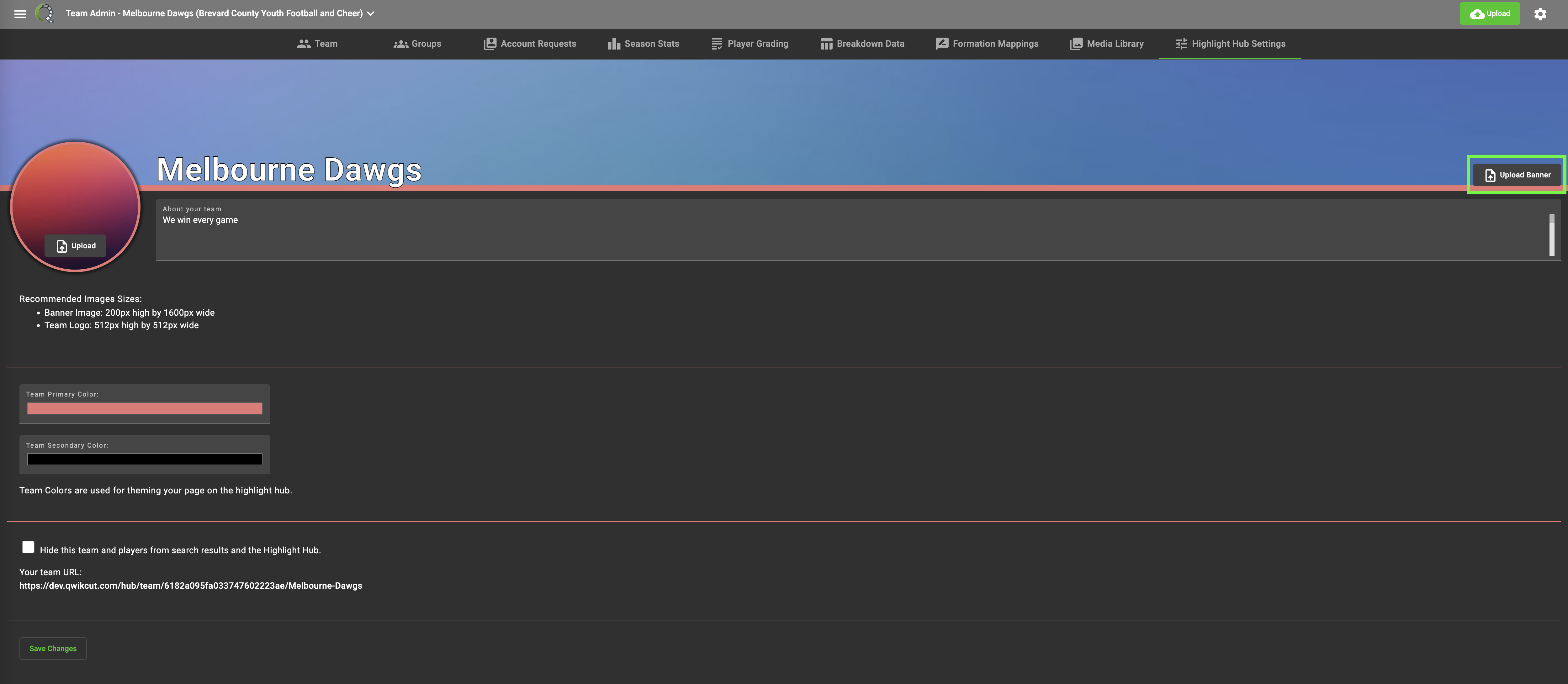Expand the Team Admin team selector dropdown
This screenshot has height=684, width=1568.
click(220, 13)
